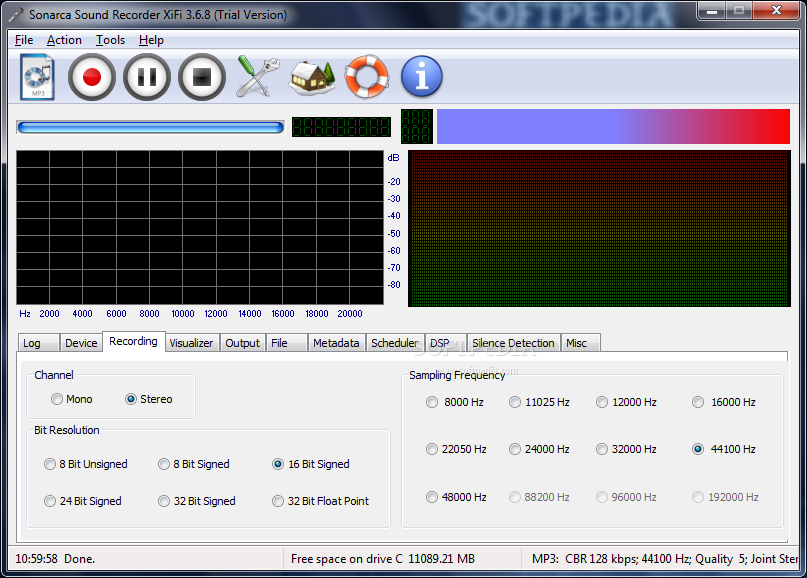Close the Sonarca Sound Recorder window

(x=776, y=10)
